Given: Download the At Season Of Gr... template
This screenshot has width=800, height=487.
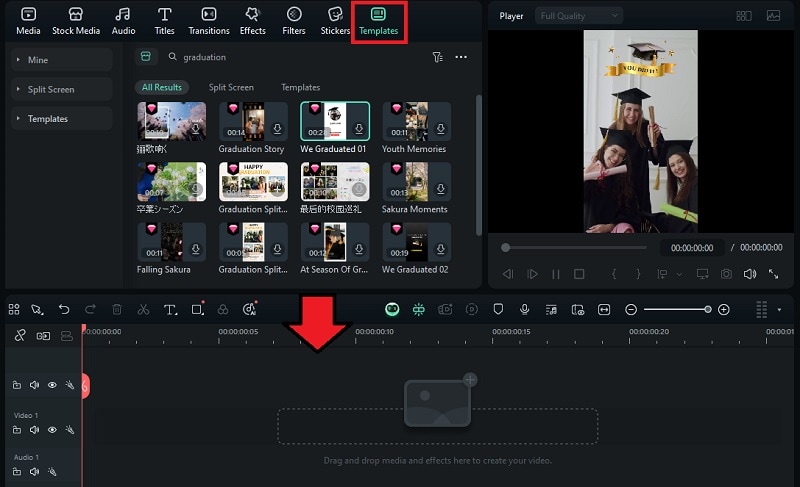Looking at the screenshot, I should [x=359, y=249].
